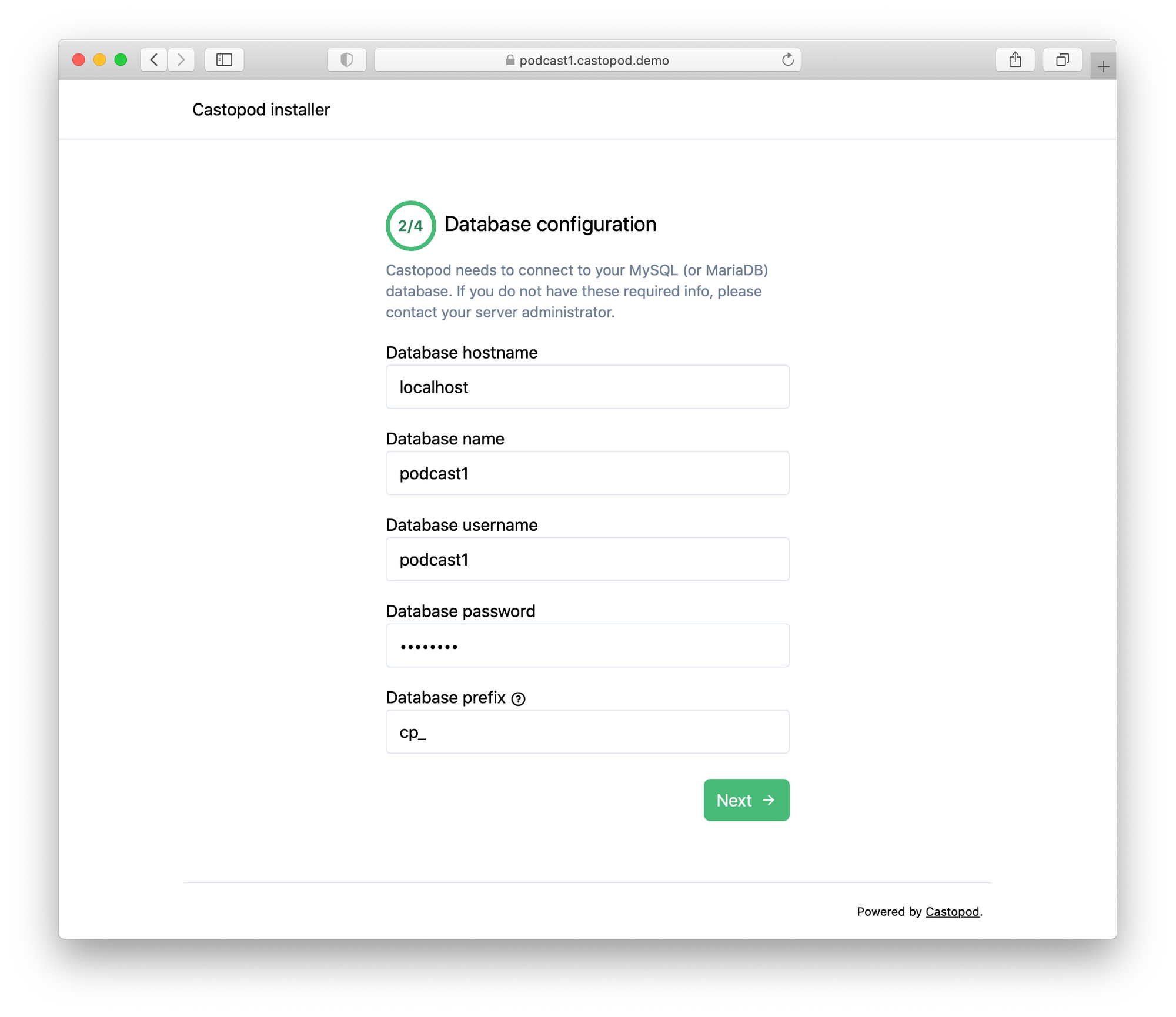Focus the Database password field
Image resolution: width=1176 pixels, height=1017 pixels.
(587, 645)
